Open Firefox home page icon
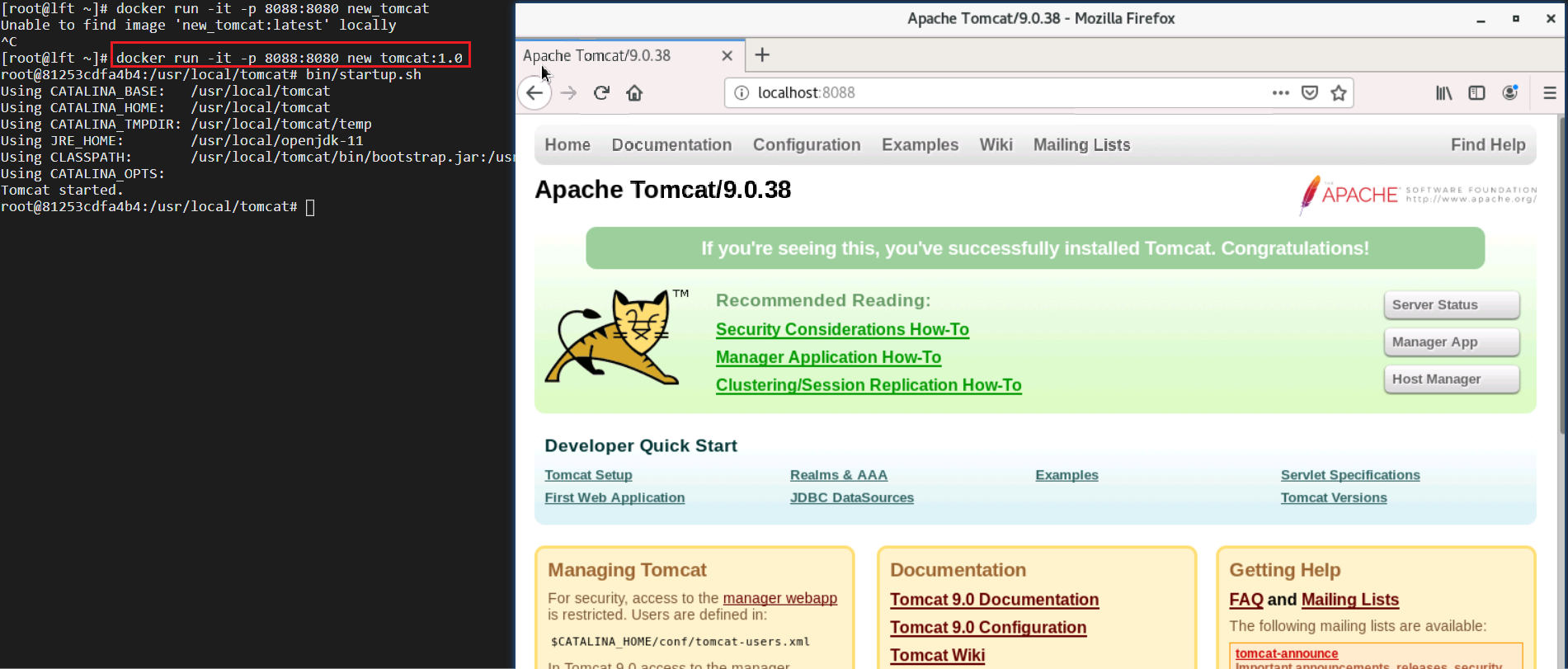1568x669 pixels. (634, 92)
